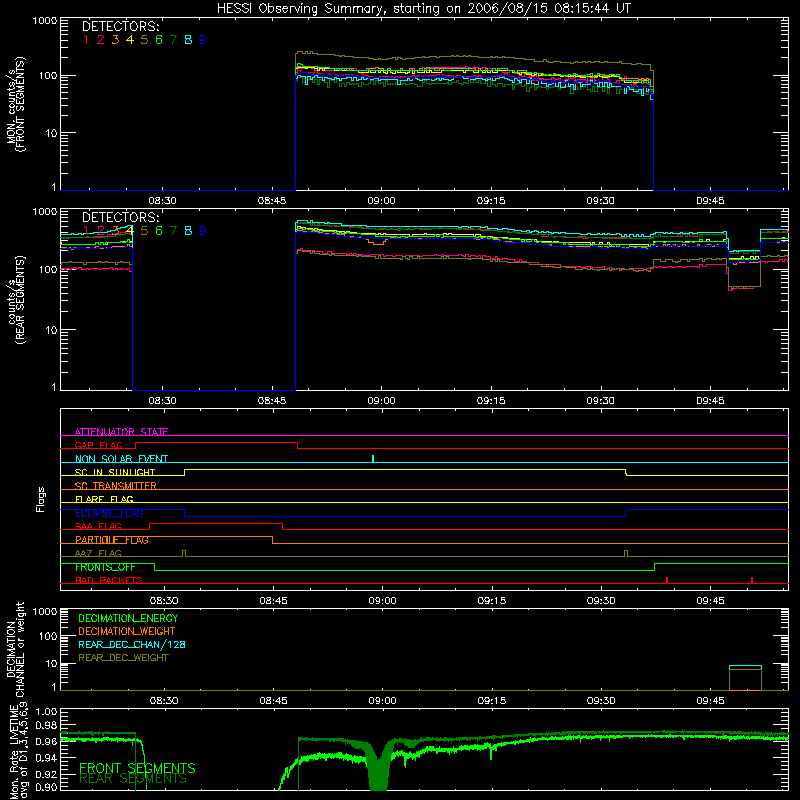This screenshot has width=800, height=800.
Task: Click the 09:30 tick label under the rear segments plot
Action: tap(601, 401)
